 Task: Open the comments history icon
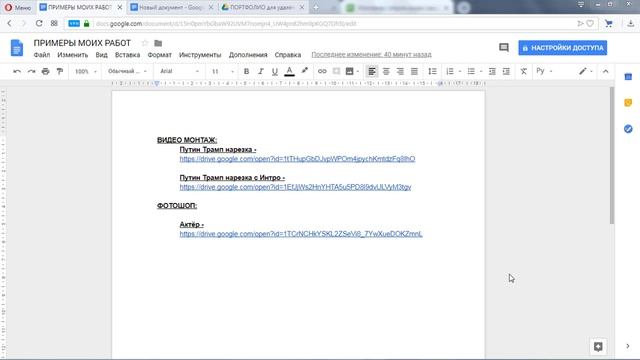(504, 48)
